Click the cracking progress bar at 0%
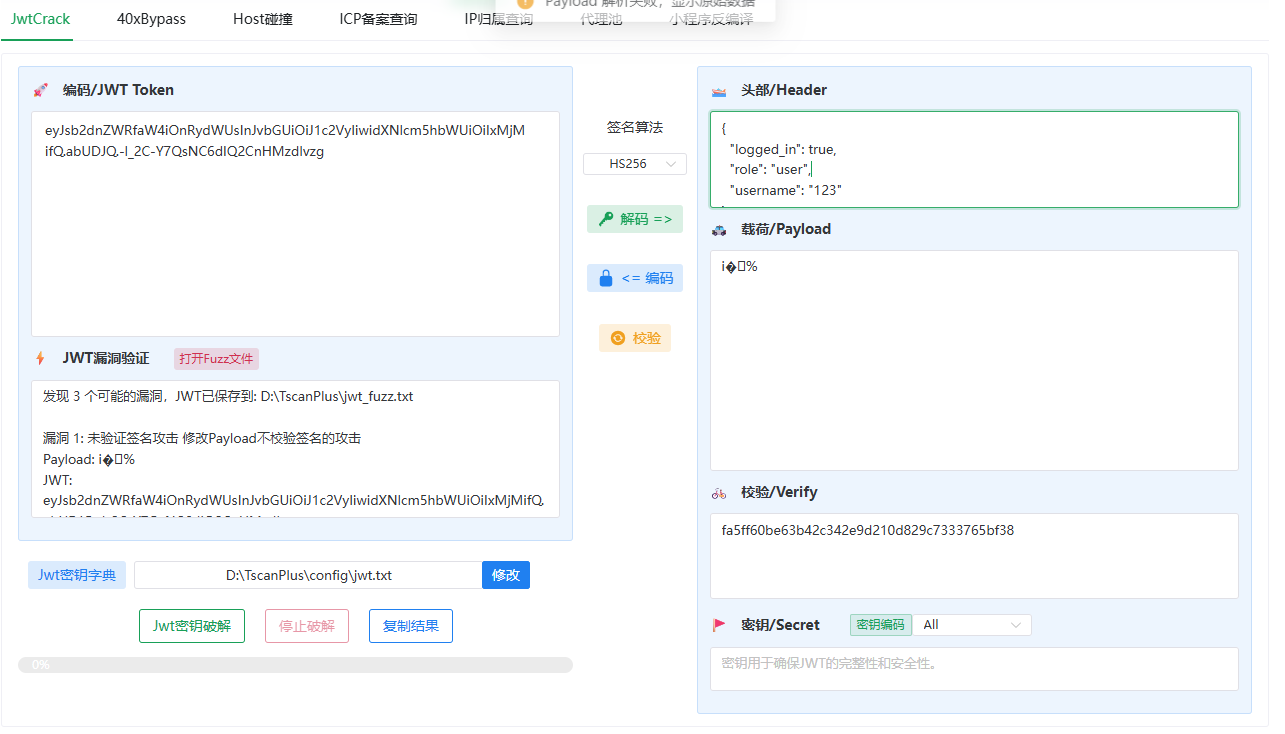This screenshot has height=734, width=1285. [x=295, y=665]
